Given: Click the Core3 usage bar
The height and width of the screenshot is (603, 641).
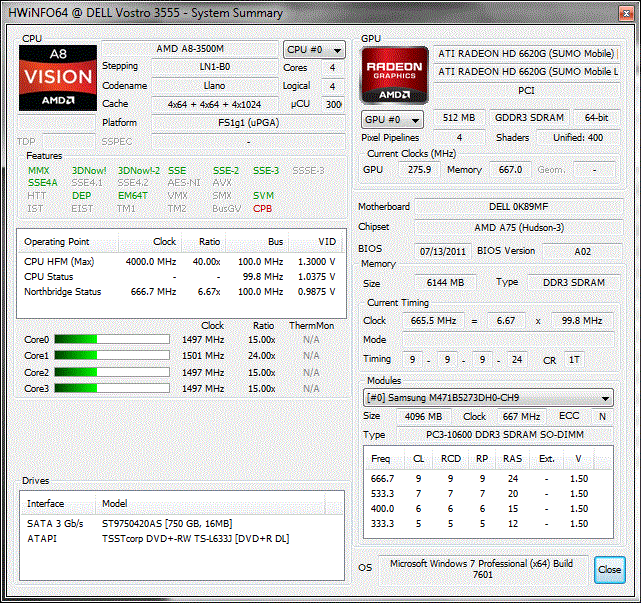Looking at the screenshot, I should 112,388.
